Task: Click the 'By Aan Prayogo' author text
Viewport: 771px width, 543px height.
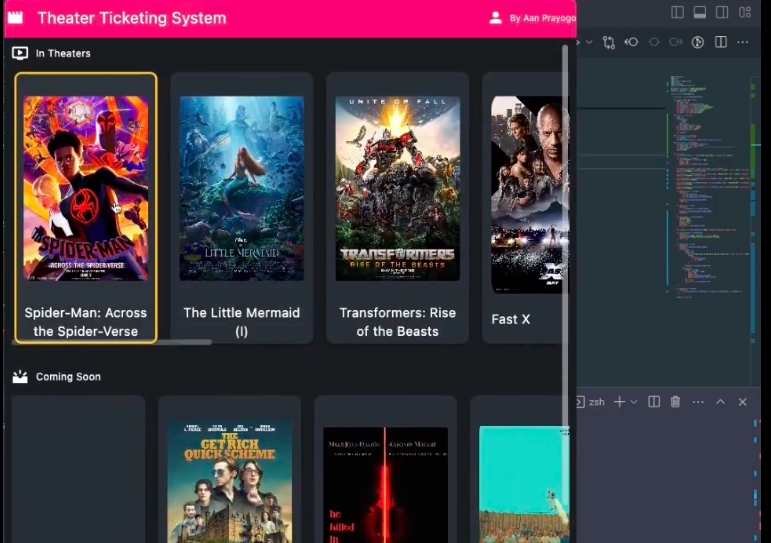Action: 542,18
